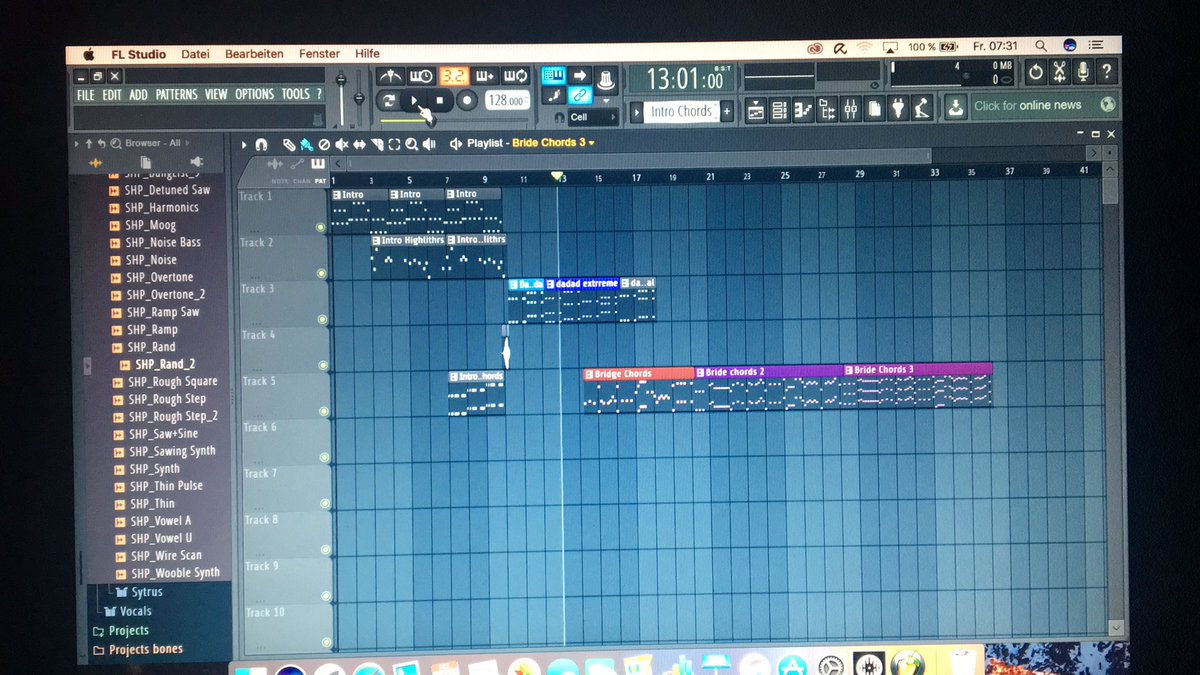Mute Track 2 via its green light
Screen dimensions: 1200x675
coord(322,273)
